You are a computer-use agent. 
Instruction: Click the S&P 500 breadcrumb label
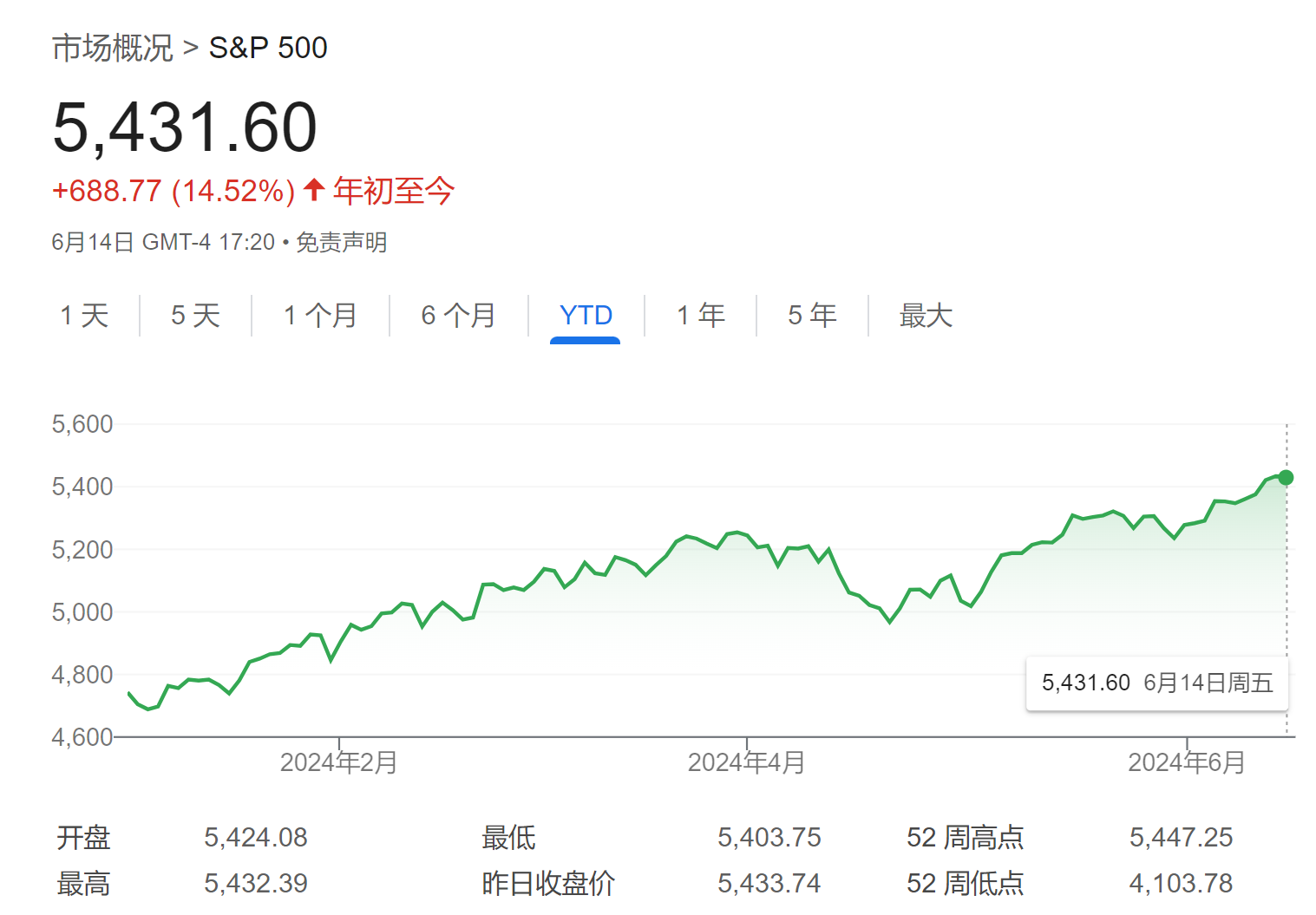267,48
